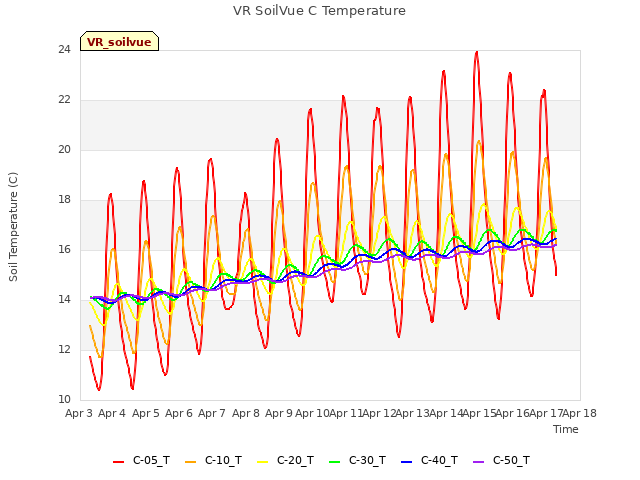The height and width of the screenshot is (480, 640).
Task: Click the red C-05_T legend swatch
Action: pos(118,462)
